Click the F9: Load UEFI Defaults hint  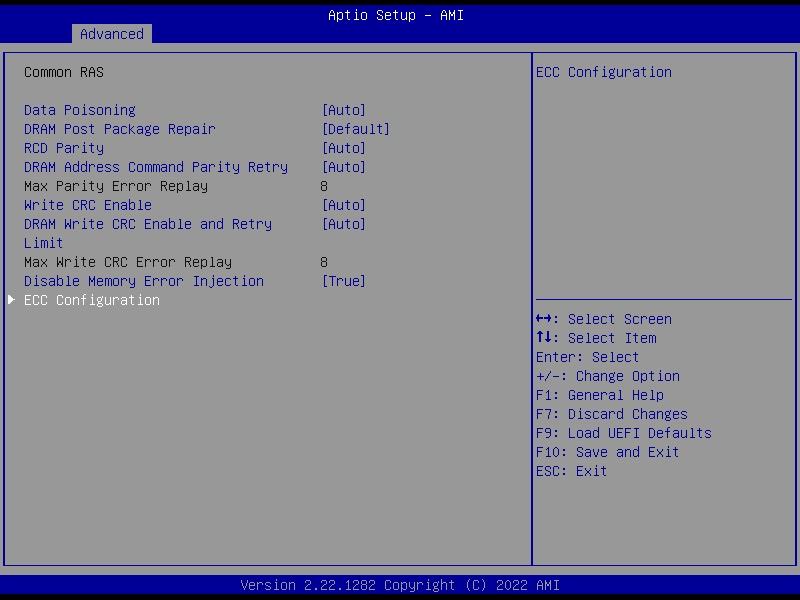(623, 433)
